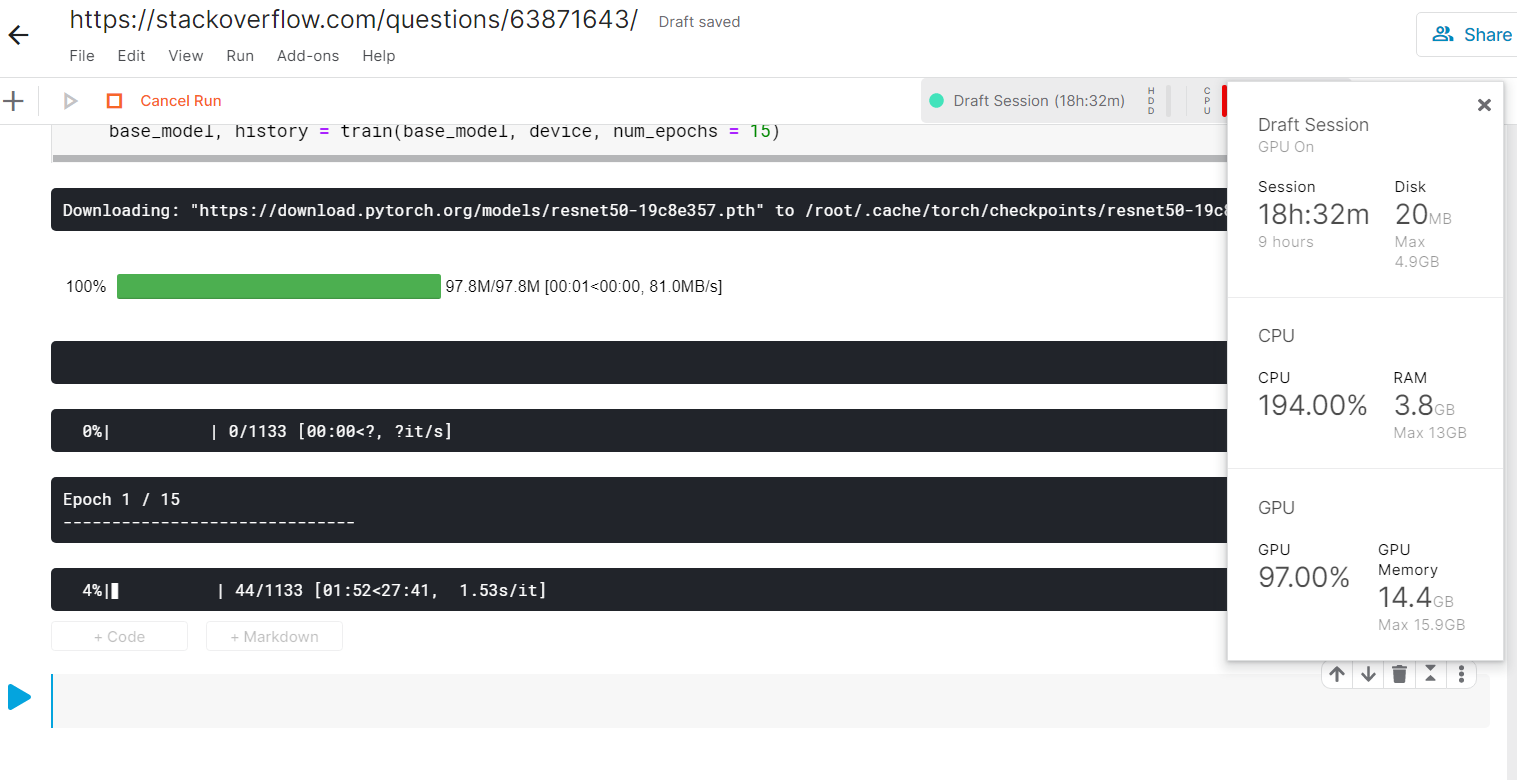This screenshot has height=780, width=1517.
Task: Open the Help menu
Action: [x=379, y=56]
